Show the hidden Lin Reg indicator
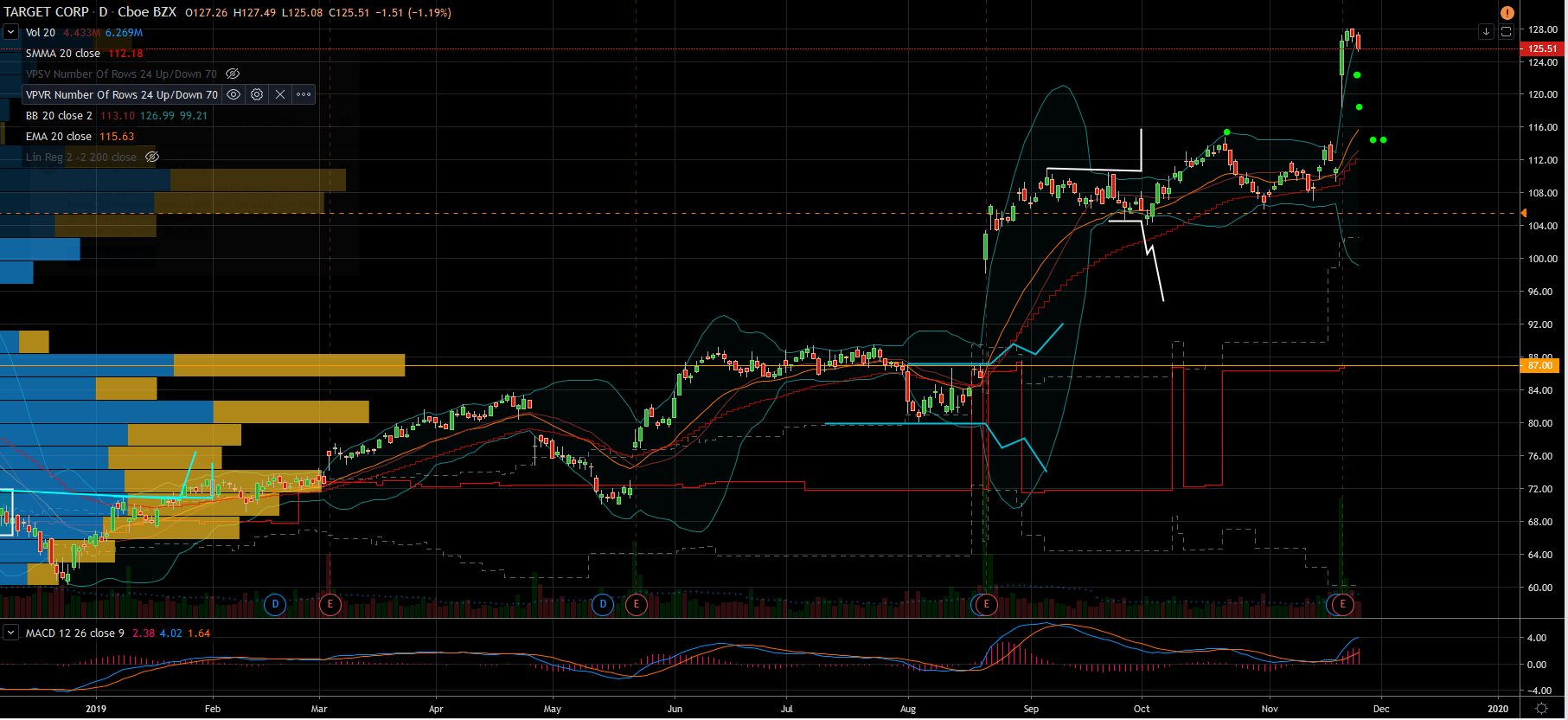Image resolution: width=1568 pixels, height=720 pixels. pyautogui.click(x=152, y=157)
